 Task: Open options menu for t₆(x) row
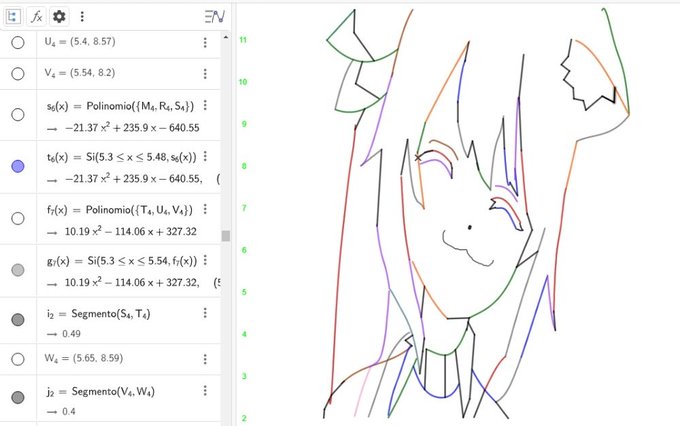205,156
